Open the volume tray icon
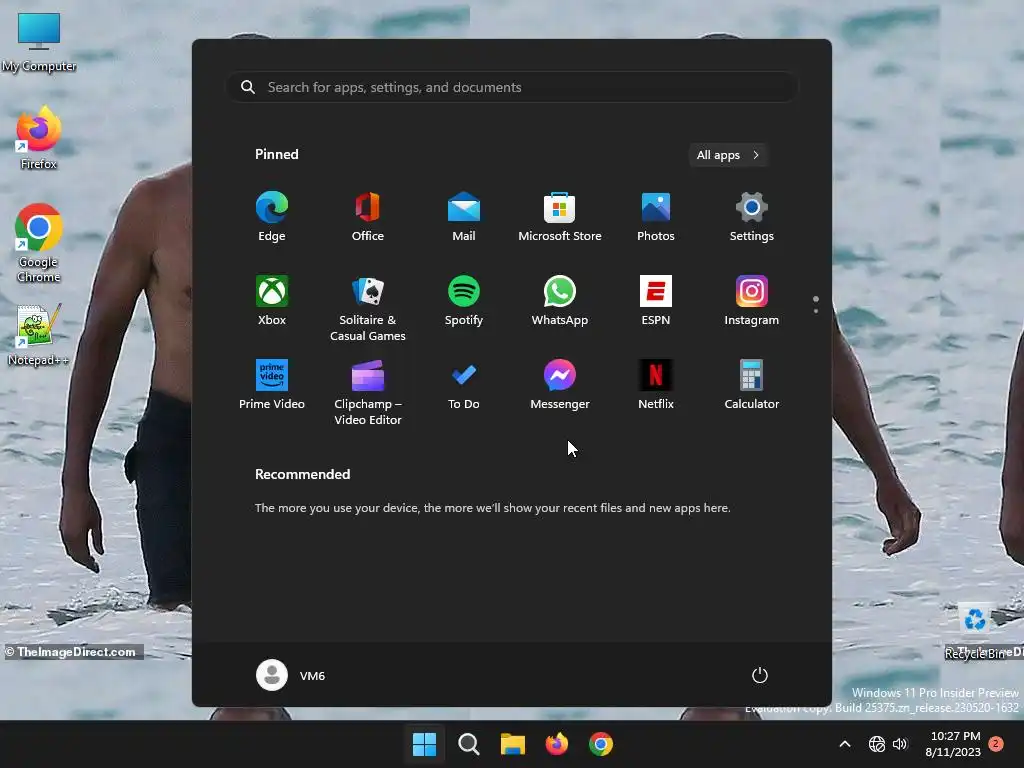The image size is (1024, 768). tap(900, 744)
